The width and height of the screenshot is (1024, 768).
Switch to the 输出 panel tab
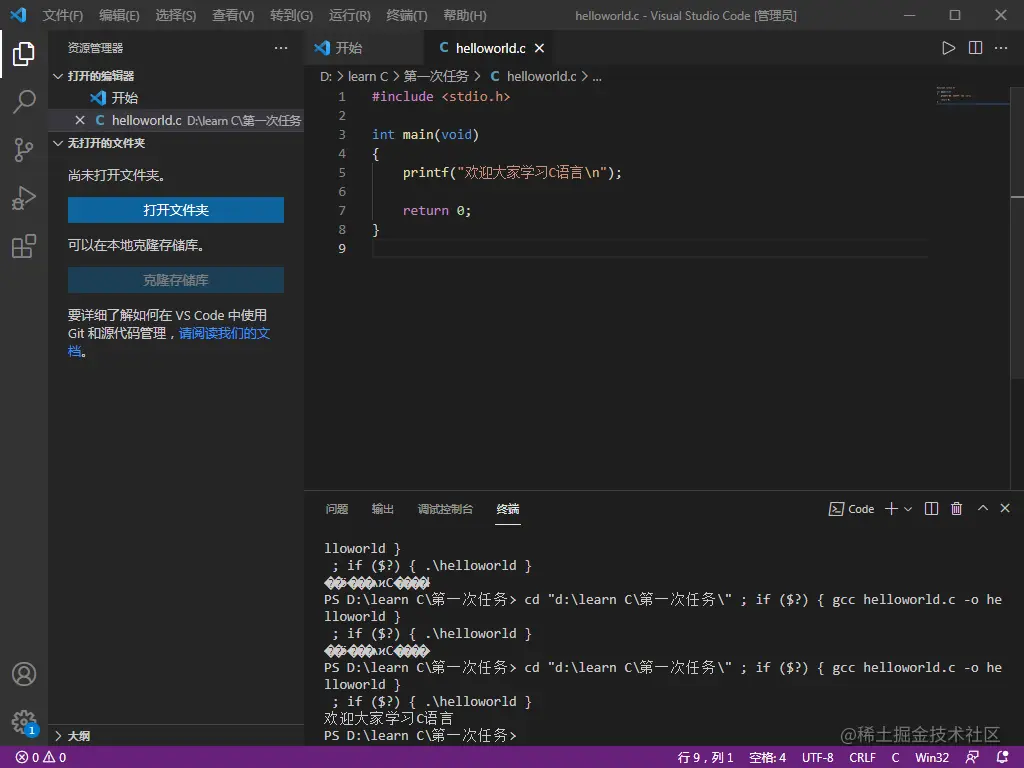click(x=383, y=509)
